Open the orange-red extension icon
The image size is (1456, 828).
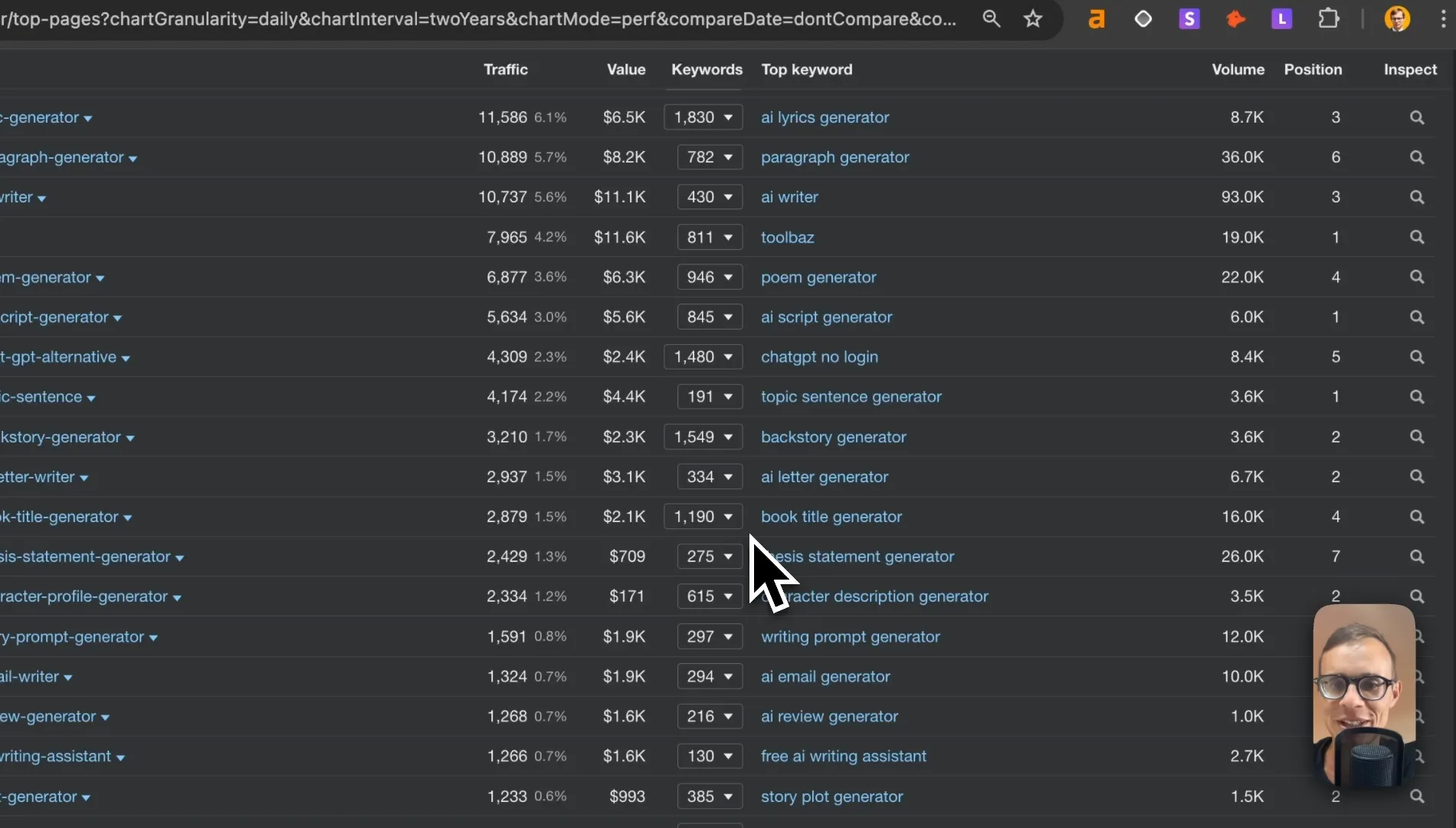click(x=1235, y=19)
